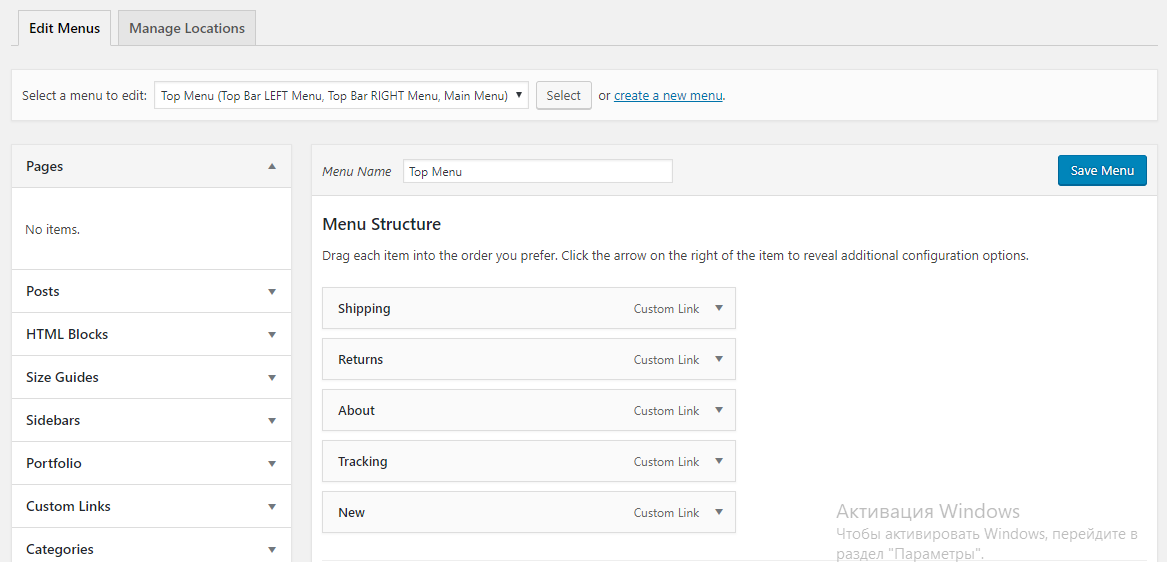Image resolution: width=1167 pixels, height=562 pixels.
Task: Expand the Size Guides section arrow
Action: point(272,378)
